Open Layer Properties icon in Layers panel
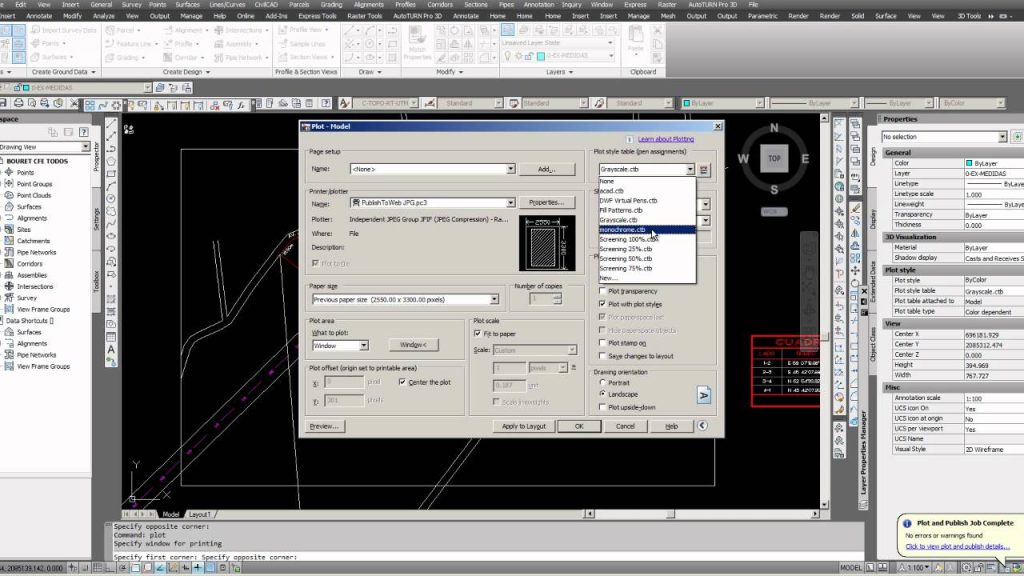Screen dimensions: 1024x576 [507, 30]
